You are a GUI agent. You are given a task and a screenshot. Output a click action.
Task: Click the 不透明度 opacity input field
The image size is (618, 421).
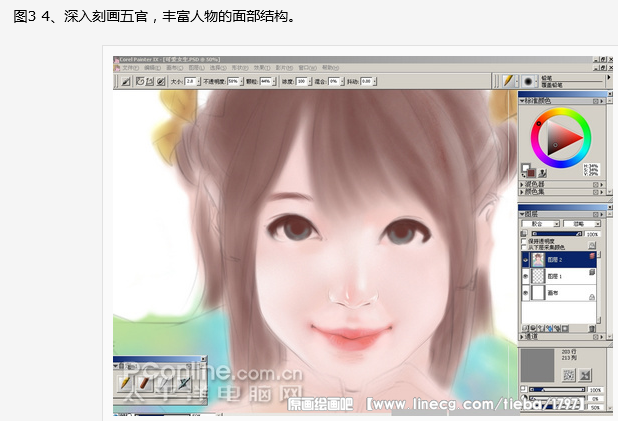[233, 82]
